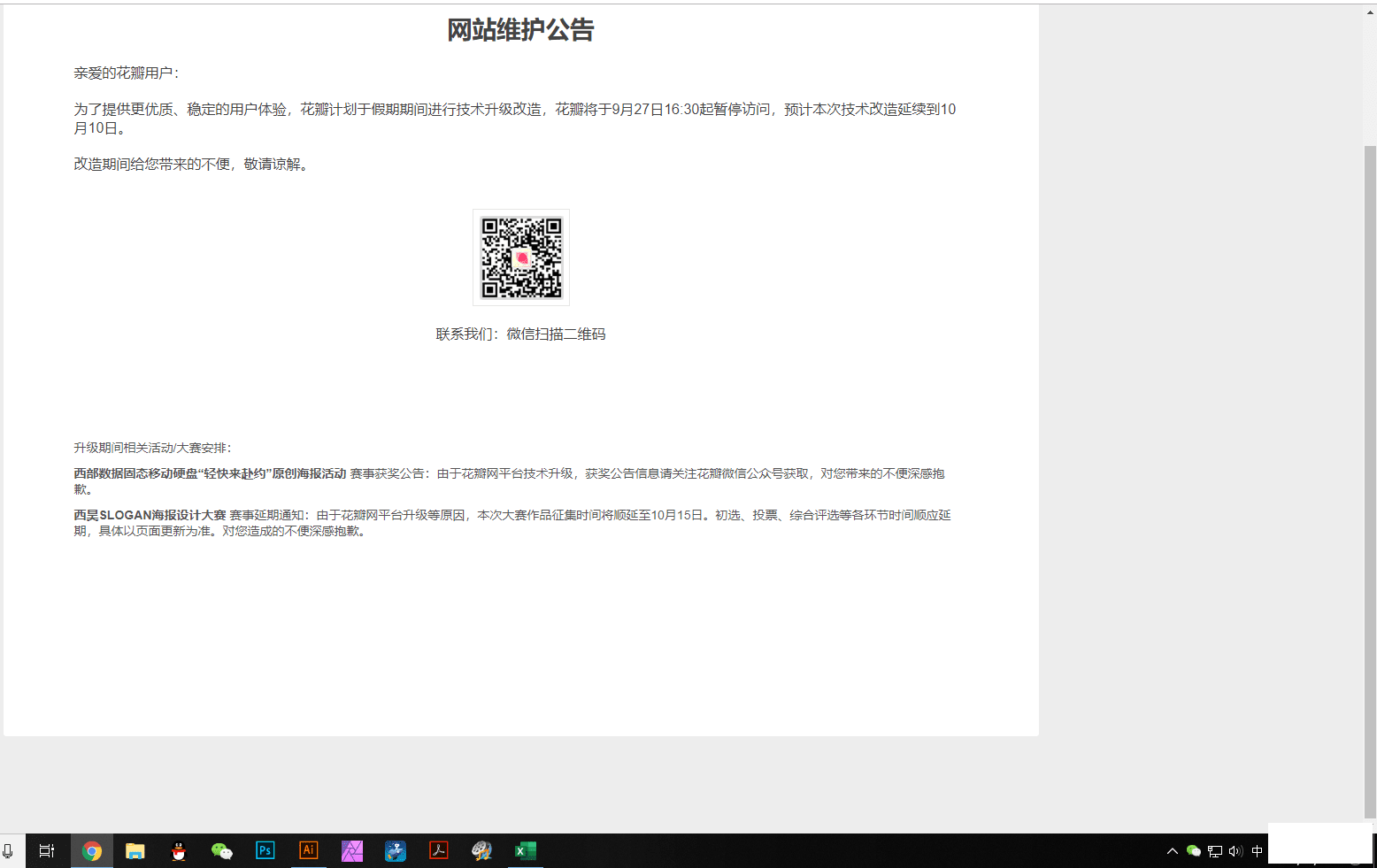Click the page vertical scrollbar thumb
The height and width of the screenshot is (868, 1377).
point(1370,482)
